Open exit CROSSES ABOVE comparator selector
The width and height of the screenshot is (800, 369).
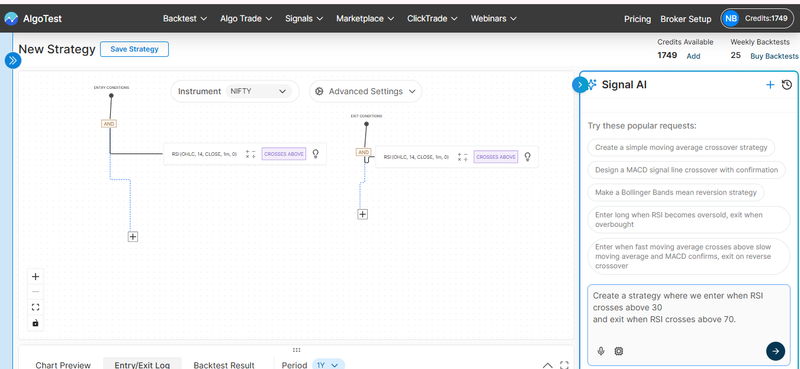click(x=495, y=157)
